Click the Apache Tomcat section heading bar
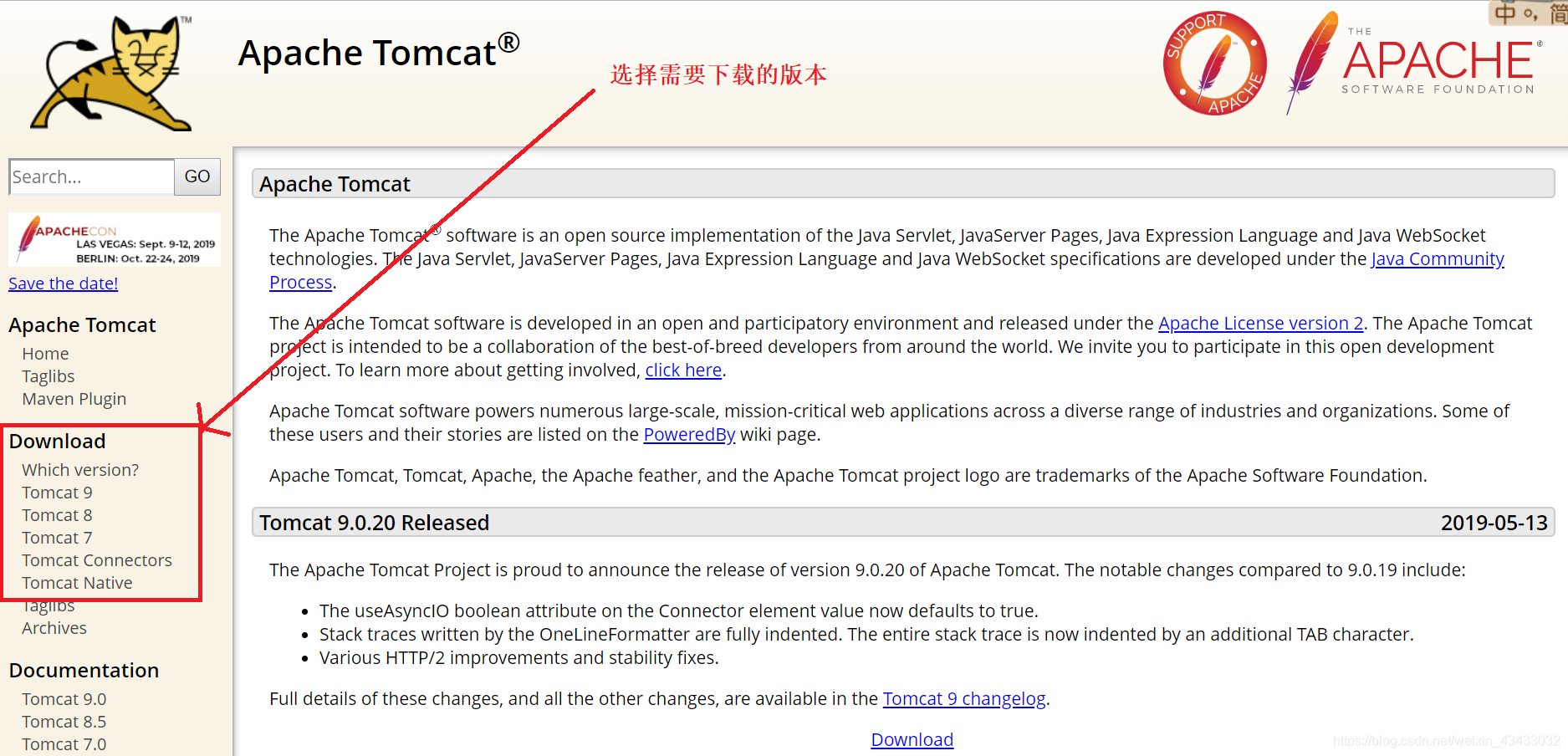 tap(903, 184)
